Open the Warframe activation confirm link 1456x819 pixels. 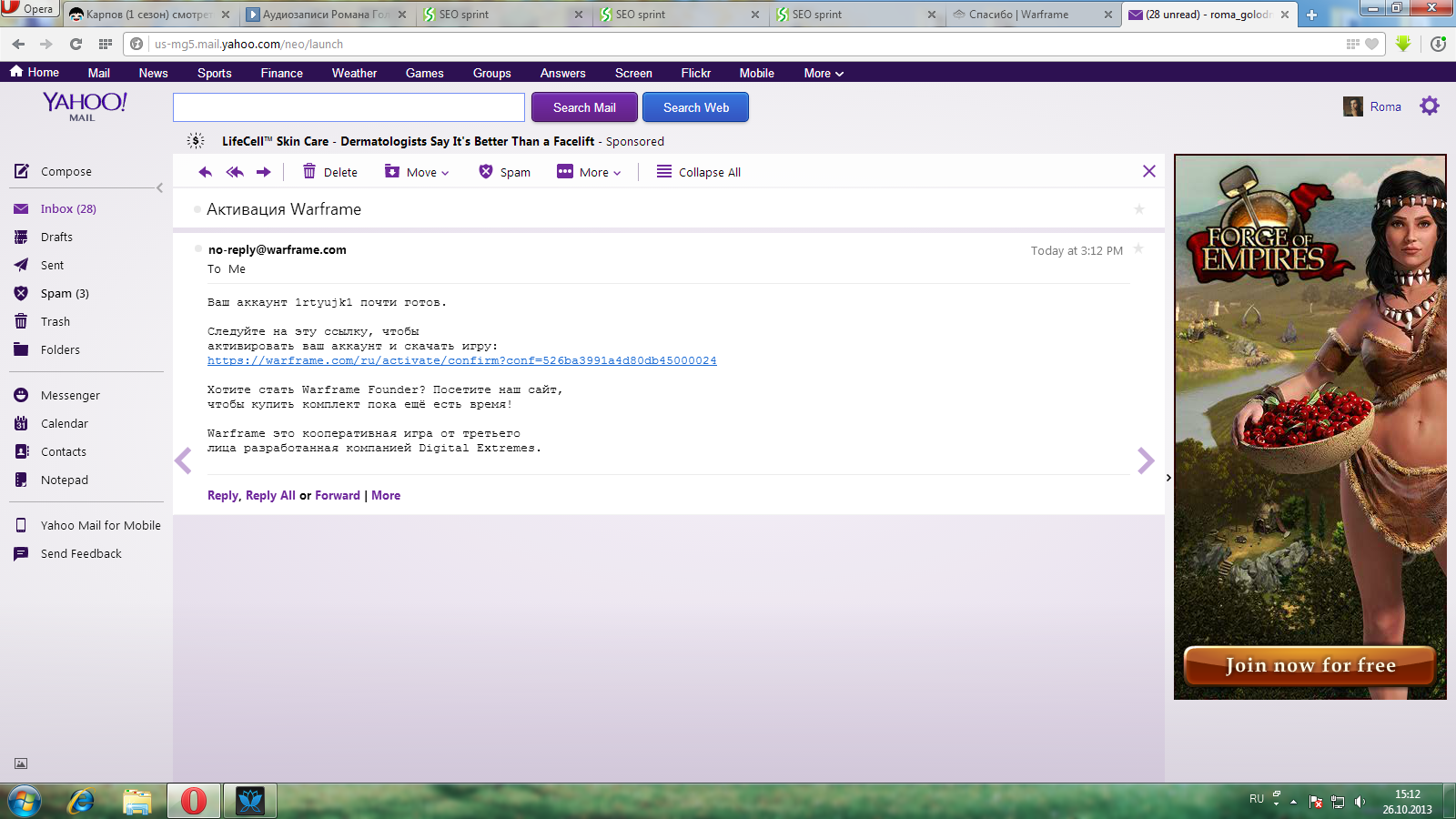tap(461, 360)
